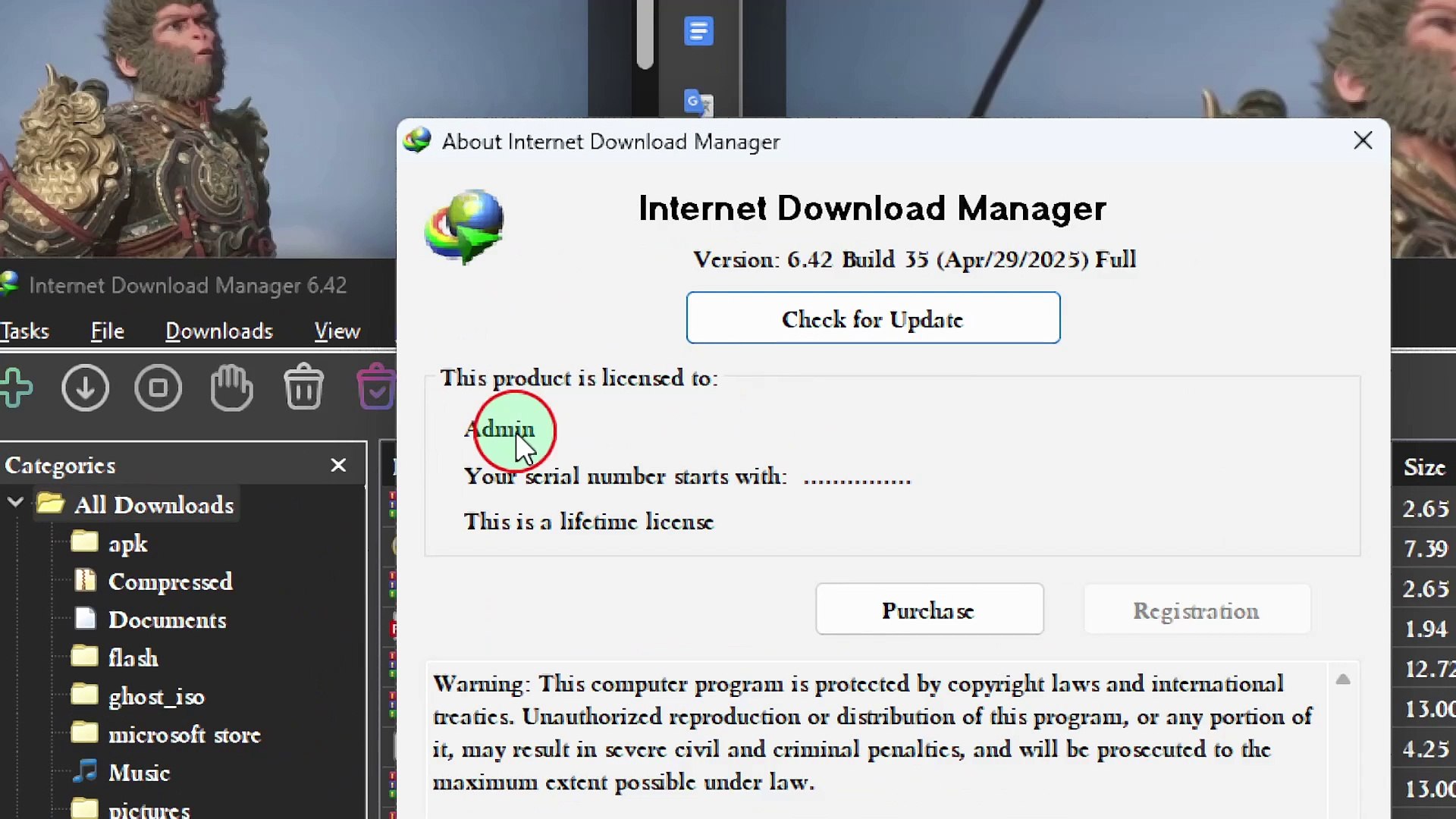Click the background sidebar scrollbar thumb

point(645,33)
